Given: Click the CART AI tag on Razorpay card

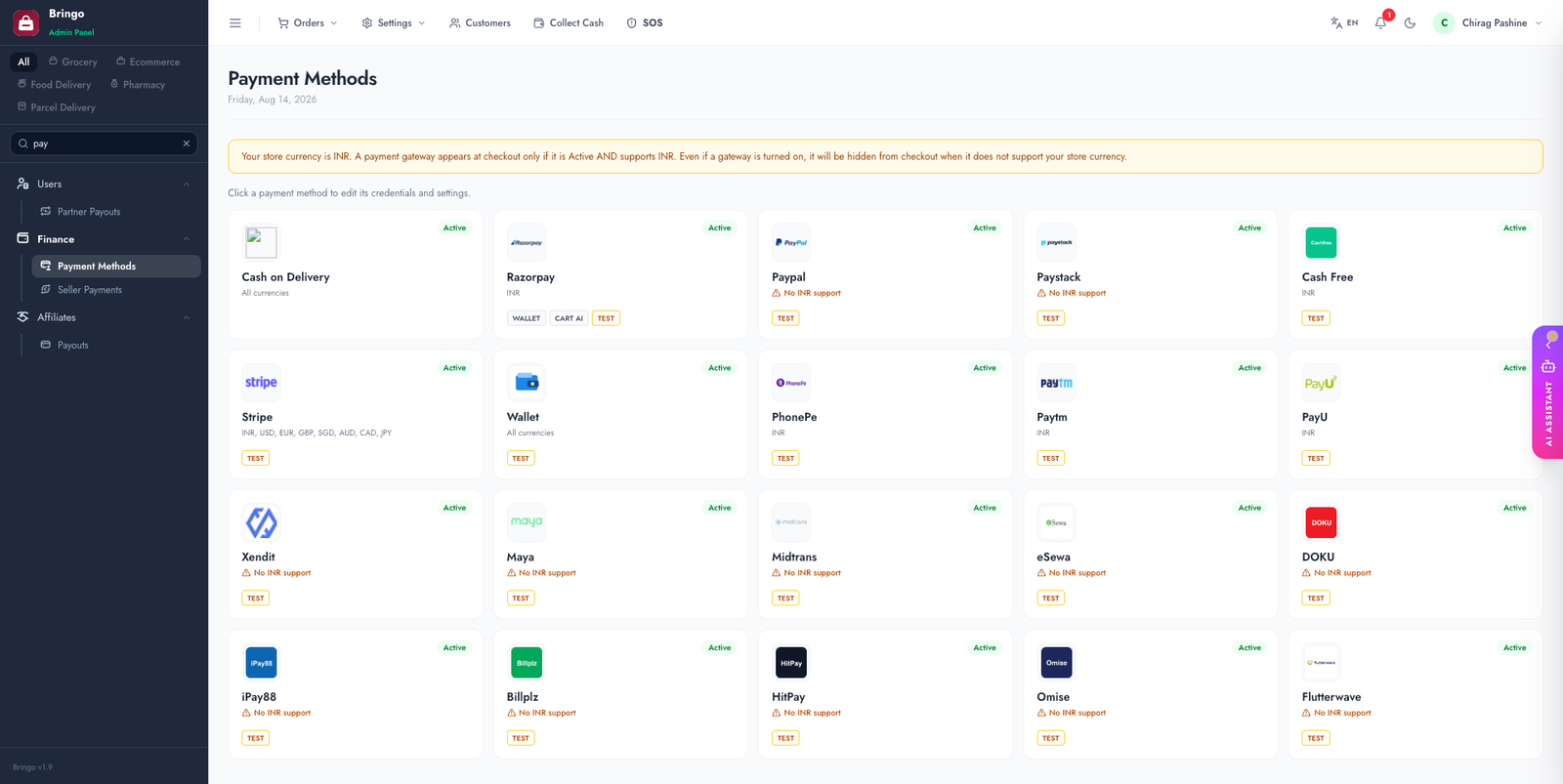Looking at the screenshot, I should [569, 318].
